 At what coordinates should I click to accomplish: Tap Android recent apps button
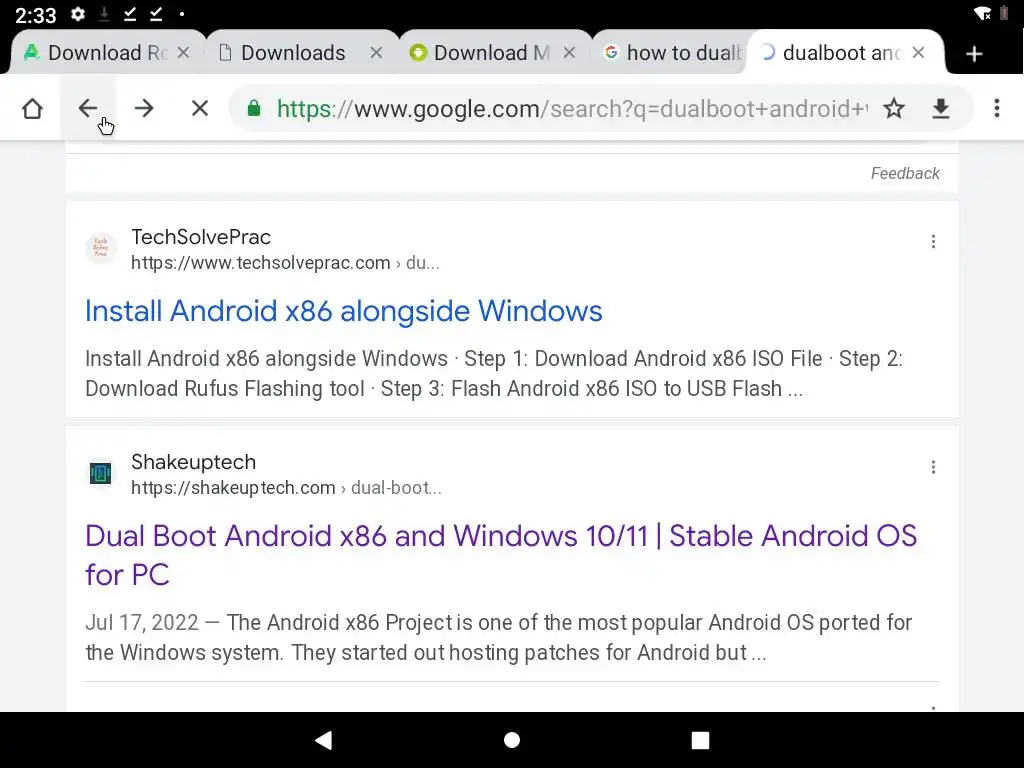coord(700,740)
